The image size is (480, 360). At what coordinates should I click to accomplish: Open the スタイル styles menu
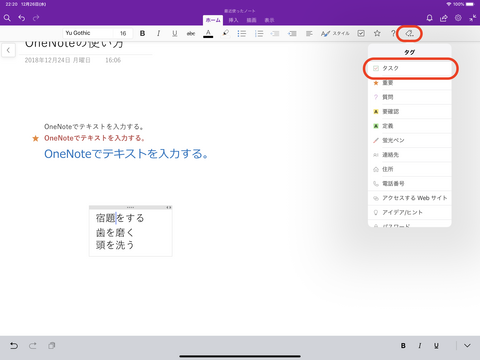(x=335, y=33)
